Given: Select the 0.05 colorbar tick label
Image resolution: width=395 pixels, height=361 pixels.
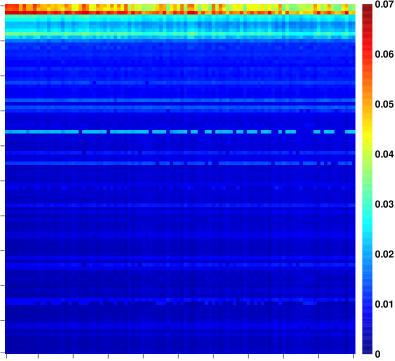Looking at the screenshot, I should 384,104.
